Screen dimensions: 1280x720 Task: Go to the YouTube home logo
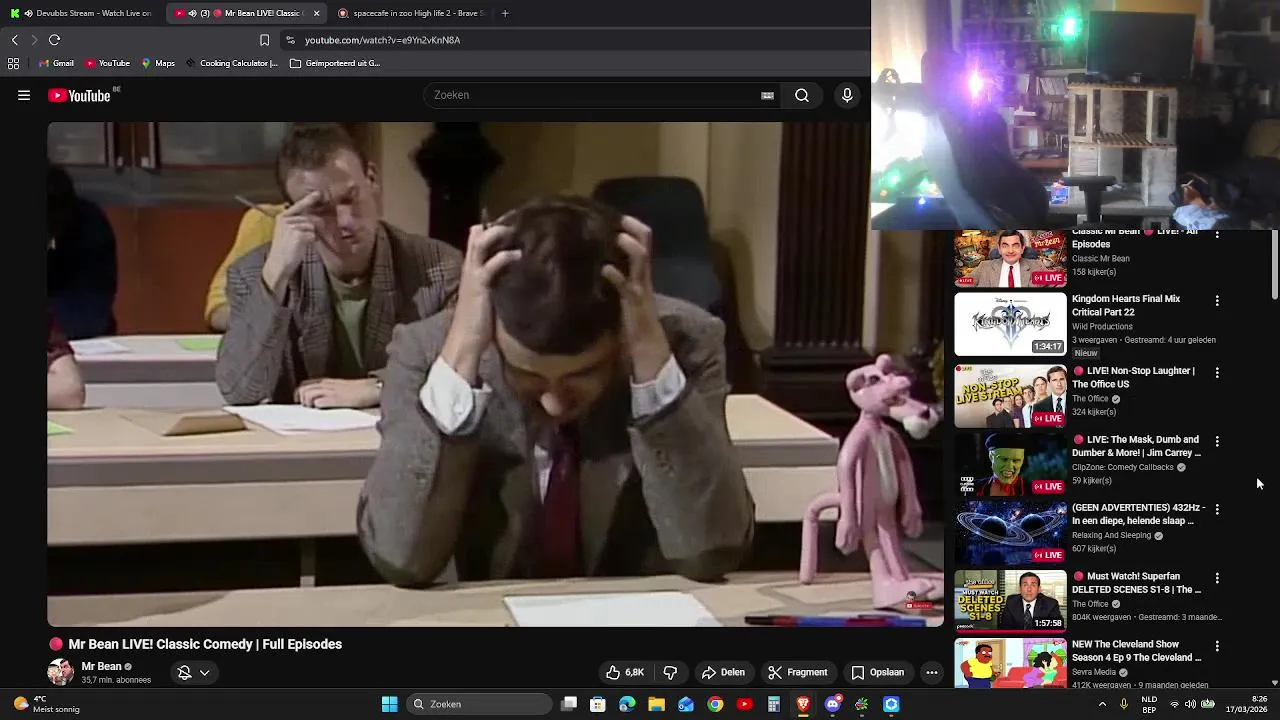tap(79, 95)
